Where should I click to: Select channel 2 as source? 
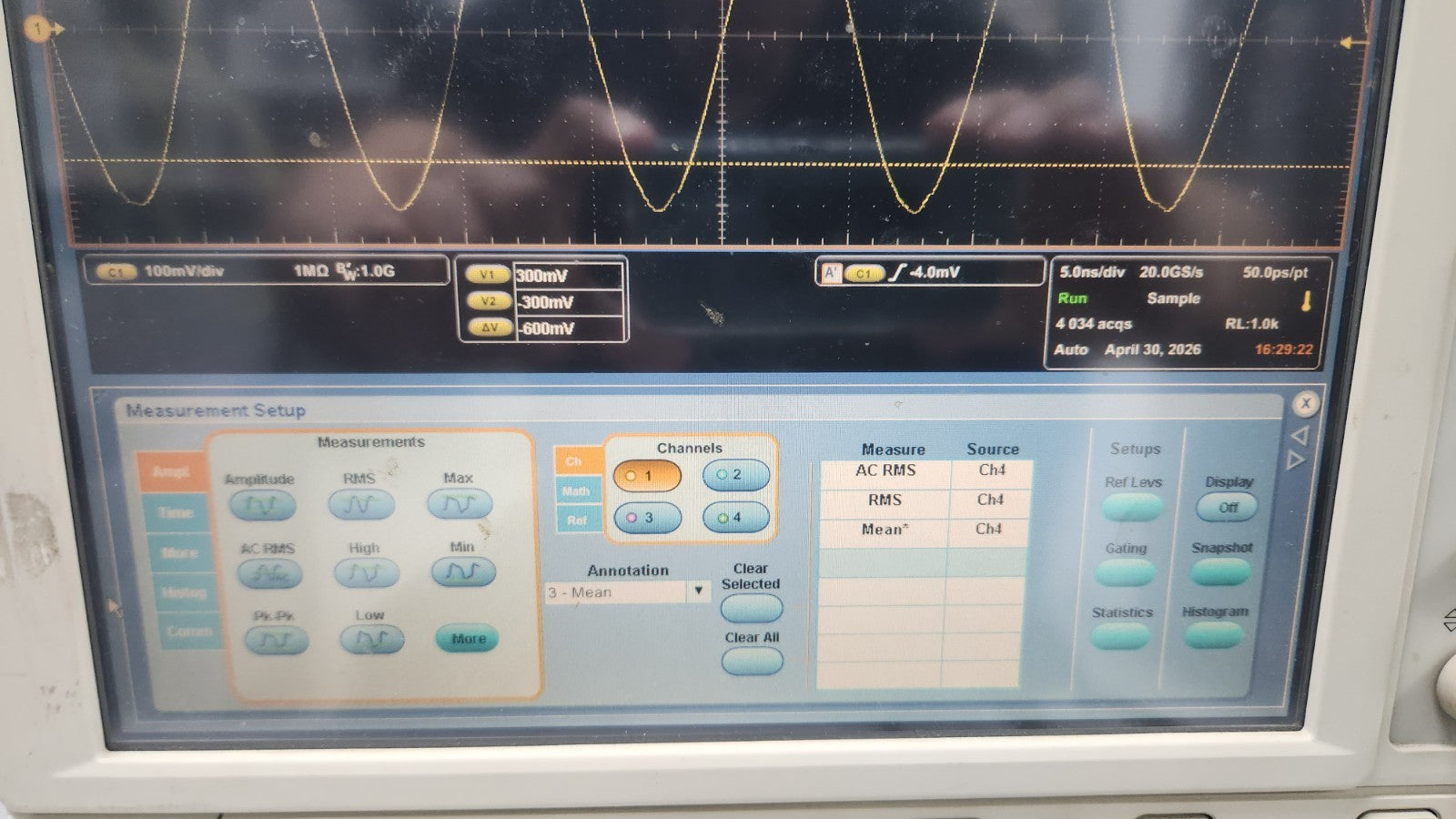coord(735,474)
